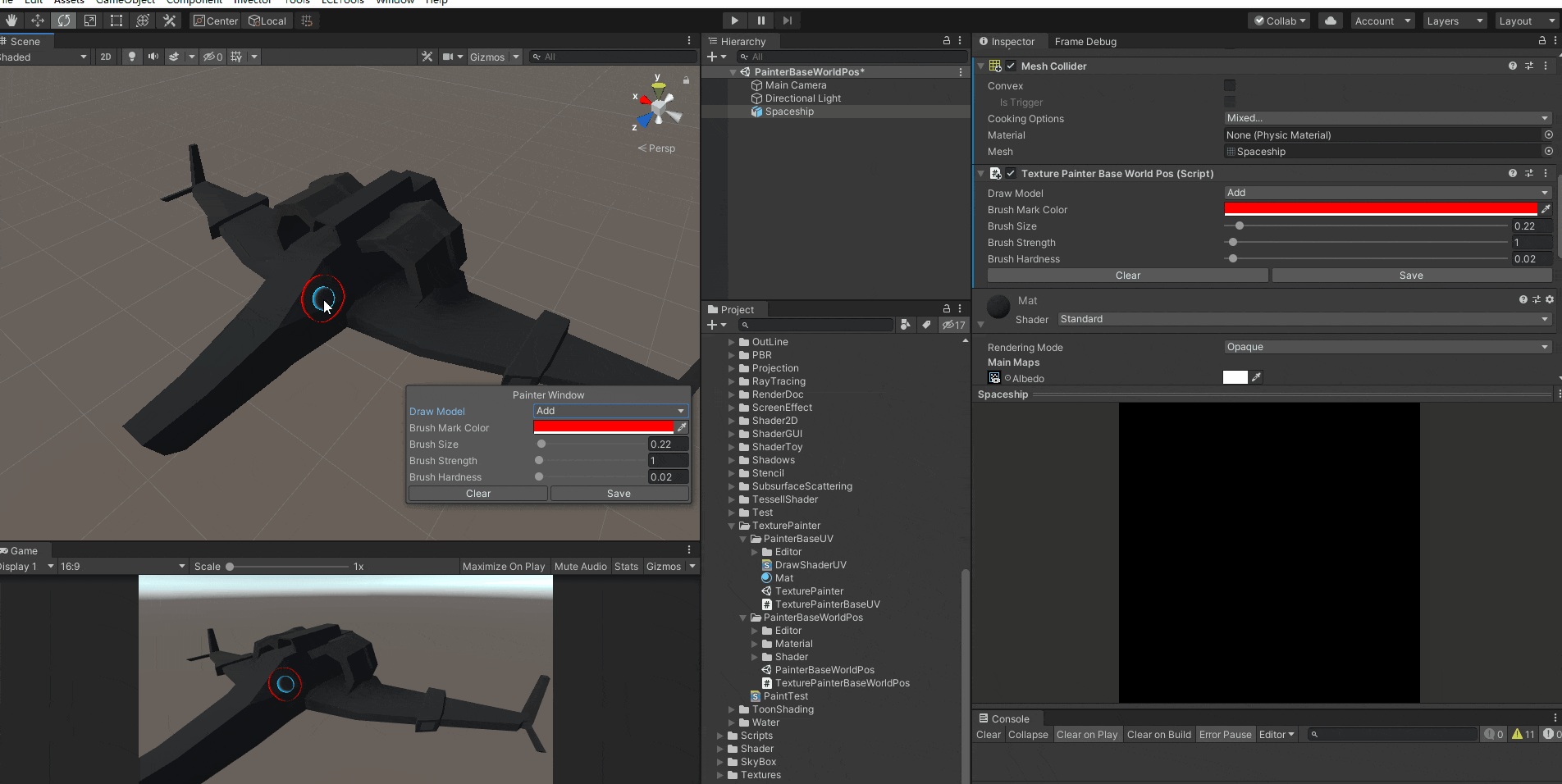Select the Hand tool in the toolbar
The height and width of the screenshot is (784, 1562).
point(11,21)
